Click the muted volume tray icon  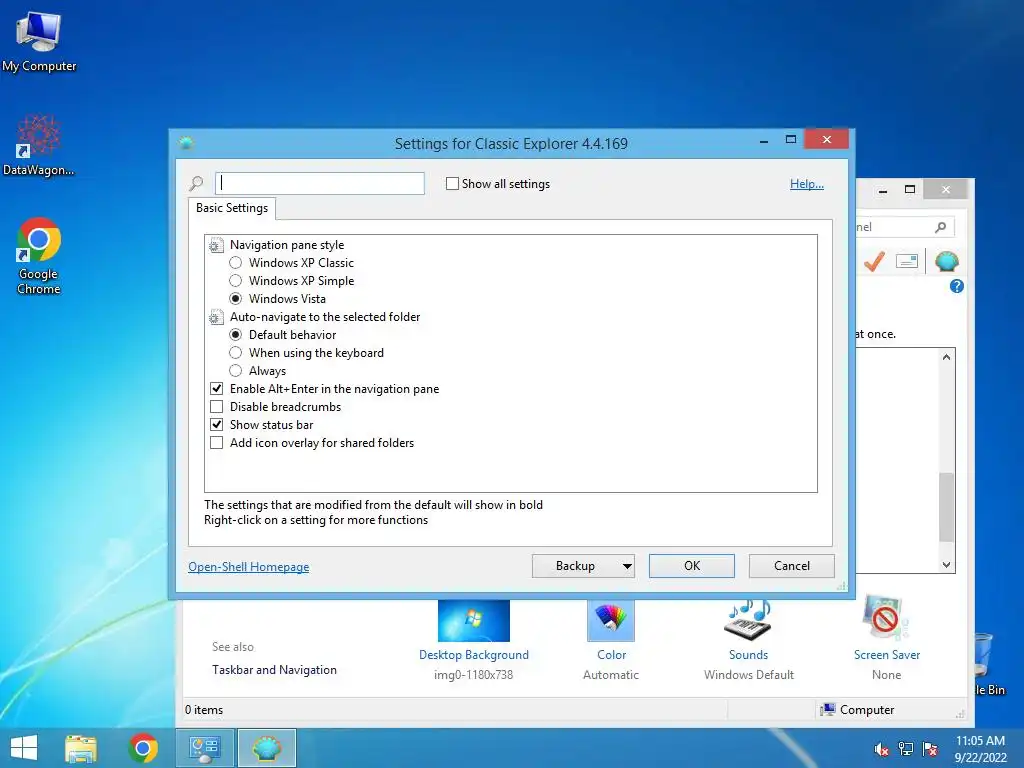click(881, 749)
